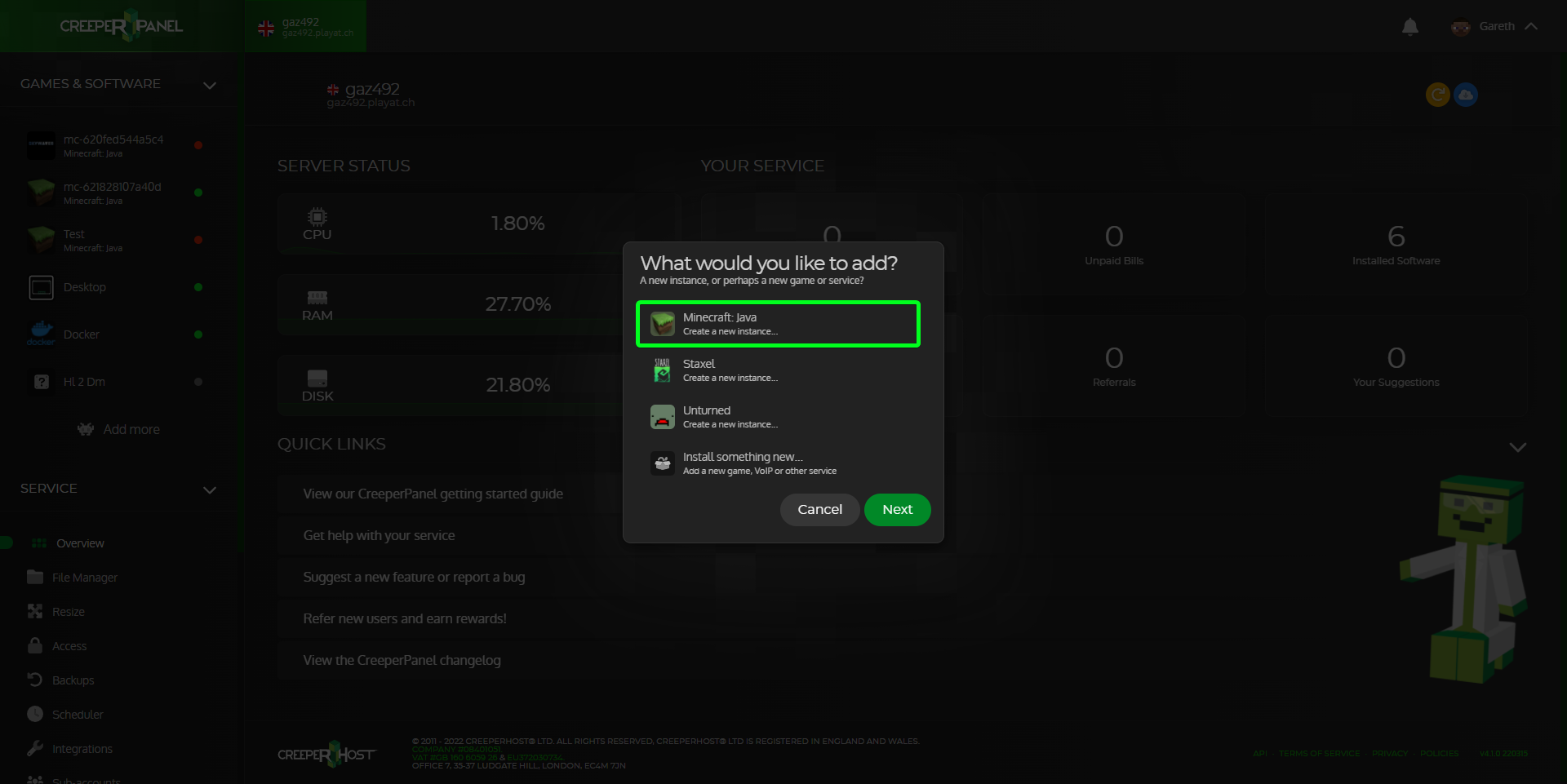This screenshot has width=1567, height=784.
Task: Click the Terms of Service footer link
Action: point(1319,753)
